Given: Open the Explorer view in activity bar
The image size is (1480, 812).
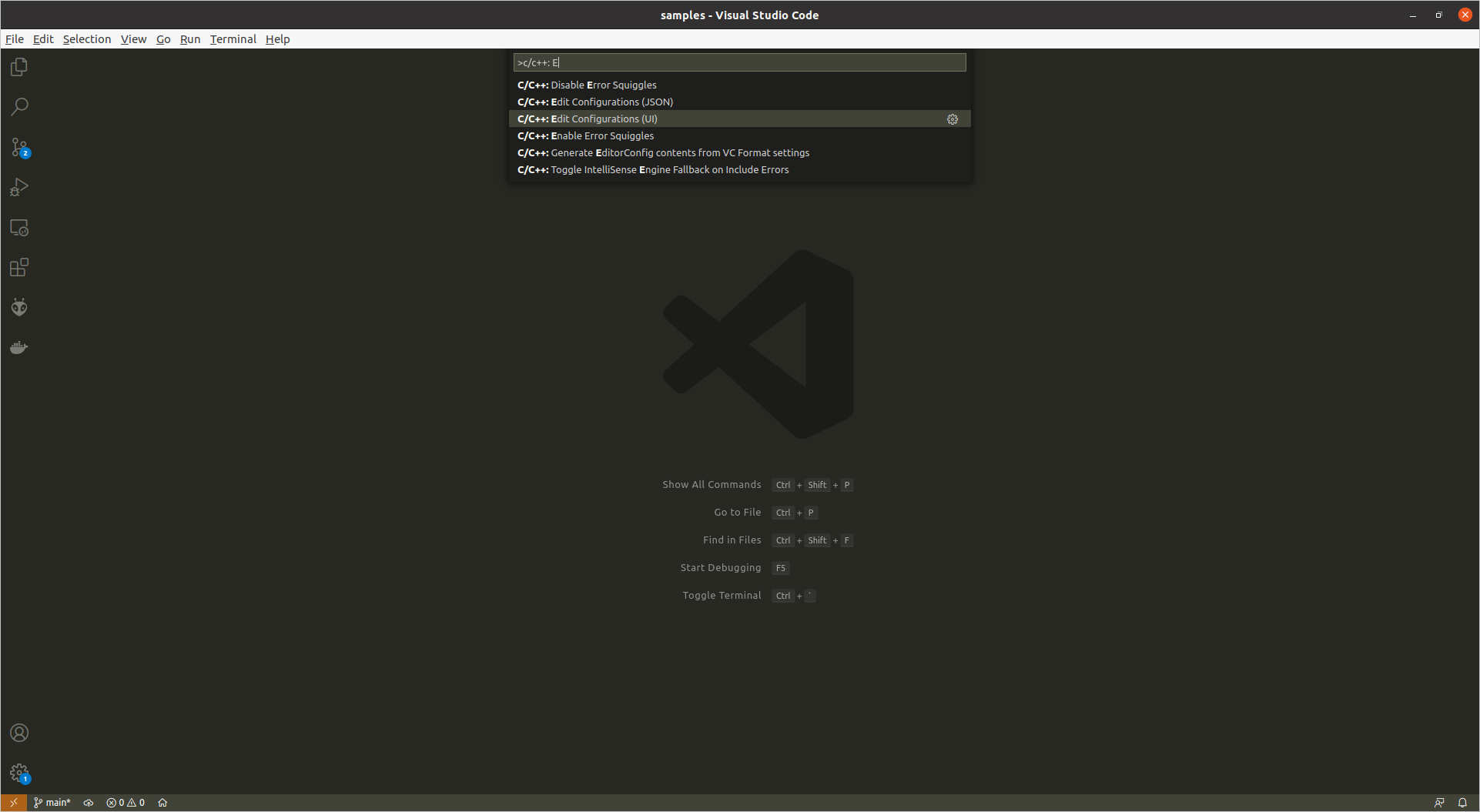Looking at the screenshot, I should tap(19, 68).
